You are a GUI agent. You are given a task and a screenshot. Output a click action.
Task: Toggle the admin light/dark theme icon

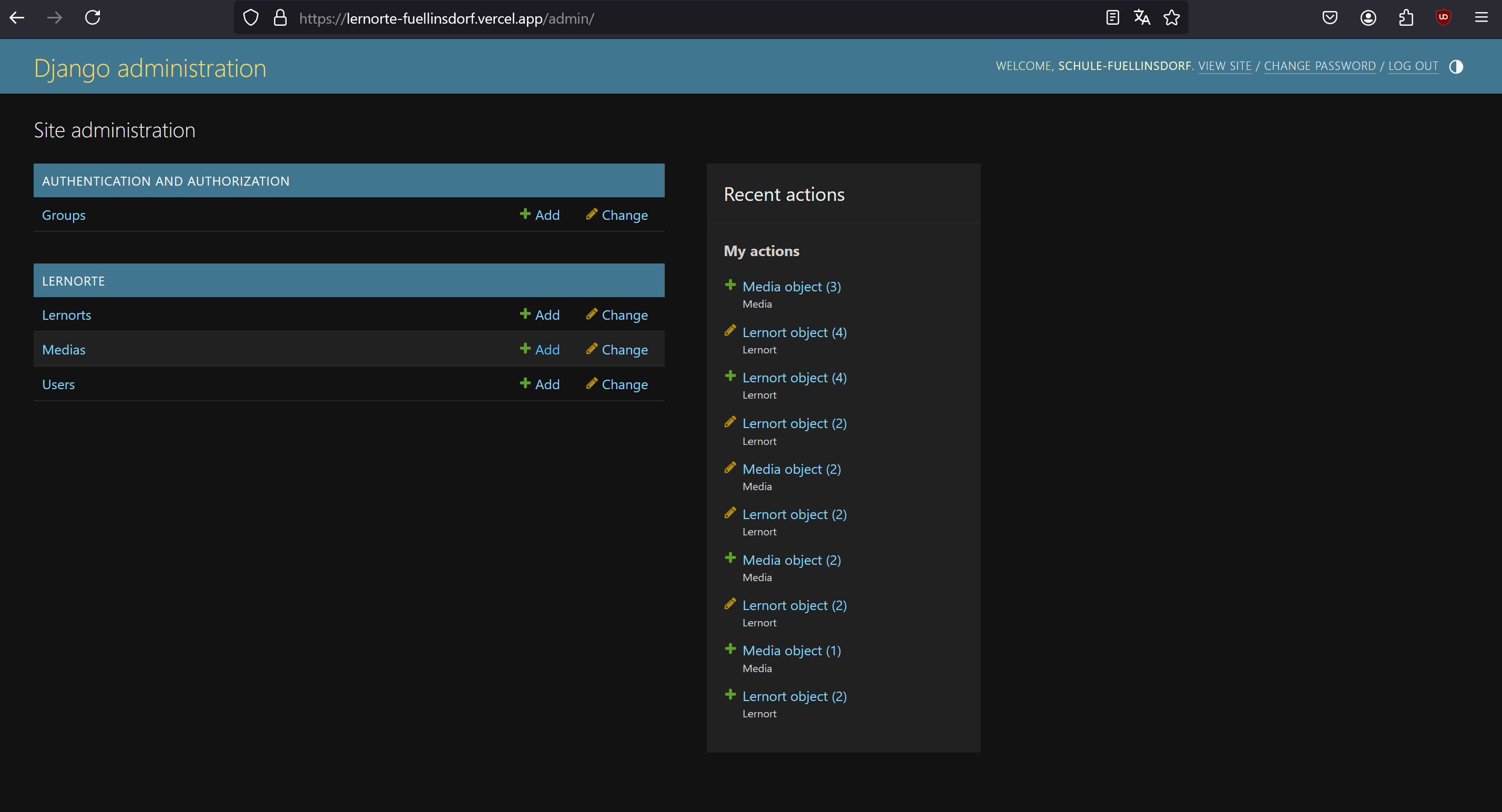tap(1455, 66)
